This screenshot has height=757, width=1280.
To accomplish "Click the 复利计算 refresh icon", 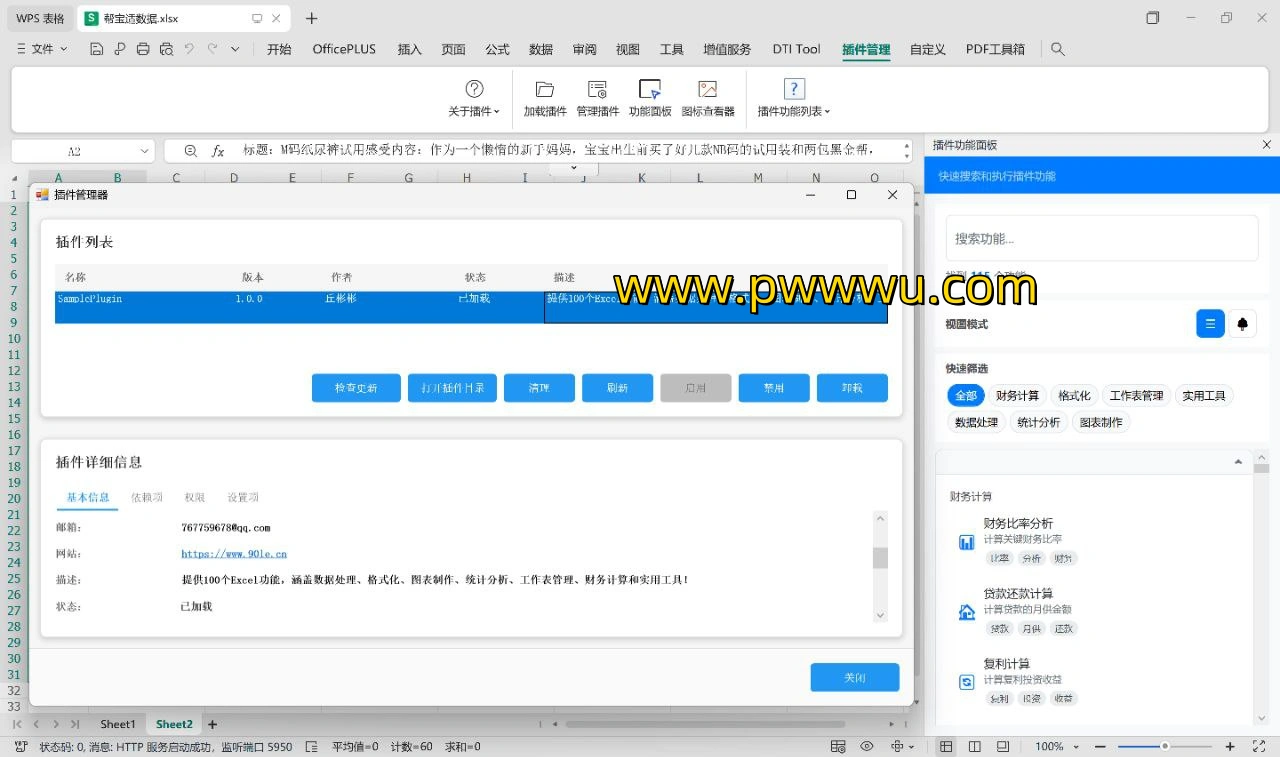I will pos(967,682).
